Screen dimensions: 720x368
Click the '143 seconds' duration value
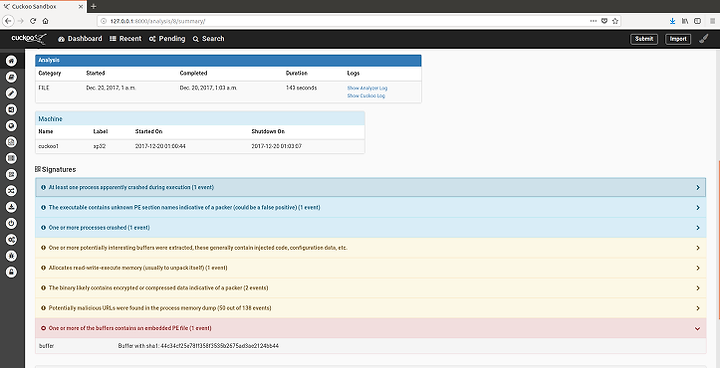tap(301, 88)
